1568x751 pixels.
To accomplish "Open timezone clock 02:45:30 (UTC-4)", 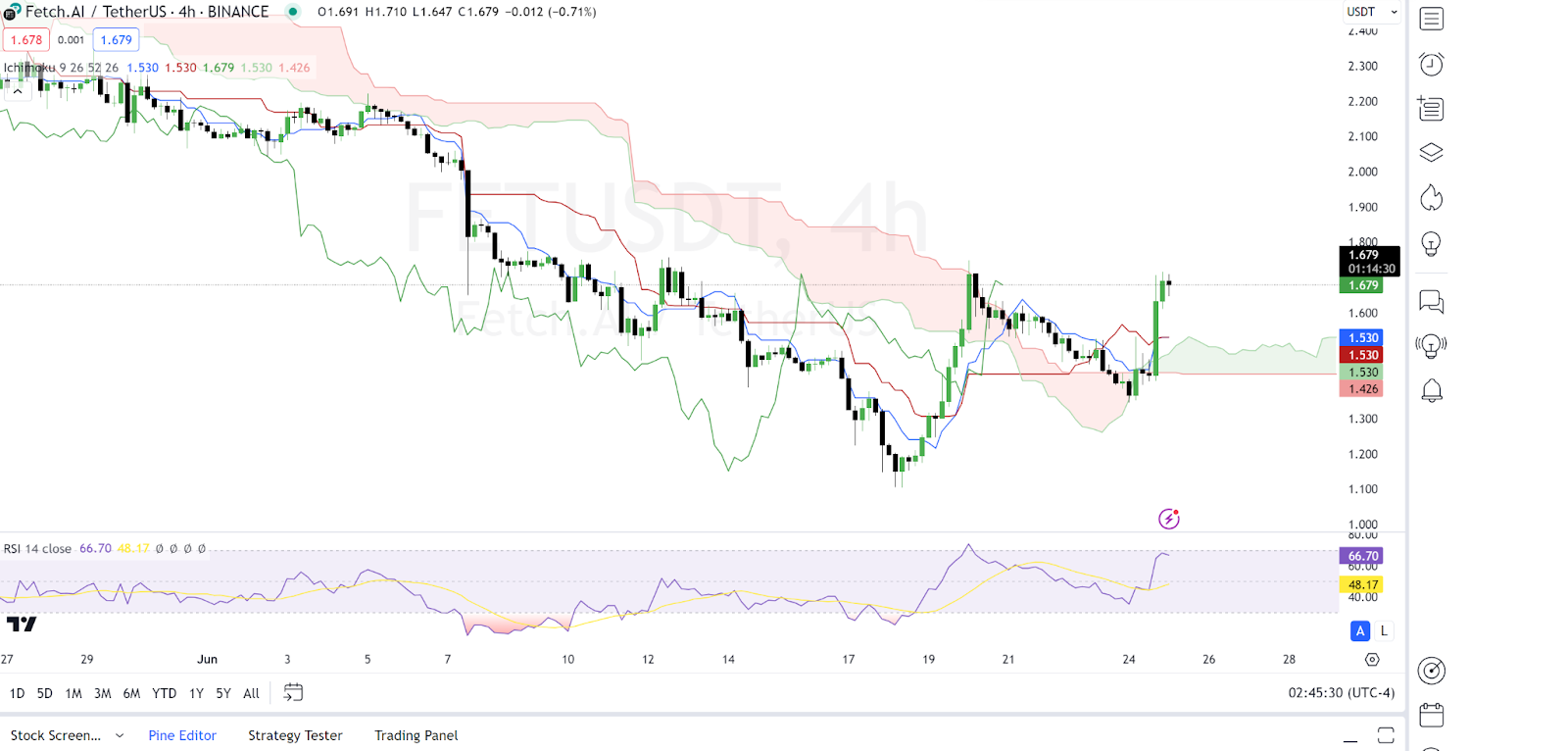I will pyautogui.click(x=1341, y=693).
